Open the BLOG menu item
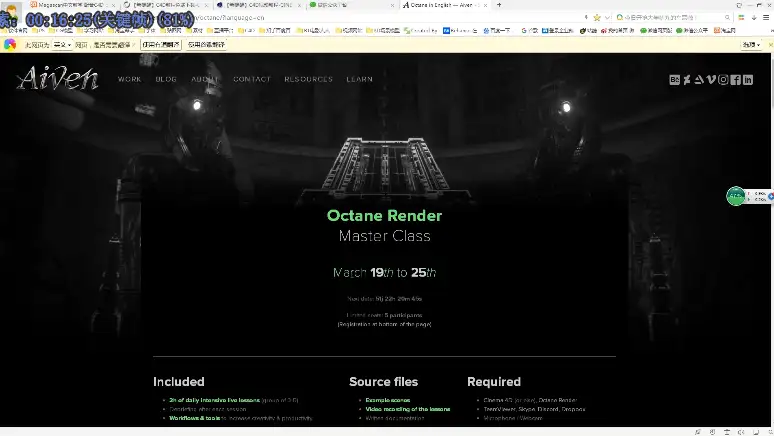This screenshot has height=436, width=774. pos(166,79)
